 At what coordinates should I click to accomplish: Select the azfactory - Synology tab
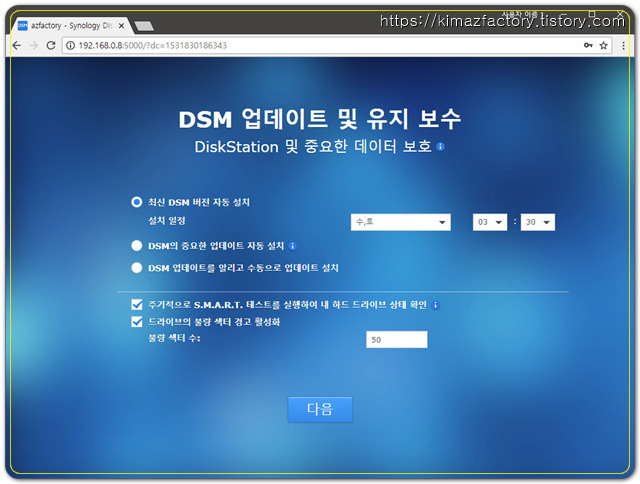(71, 26)
